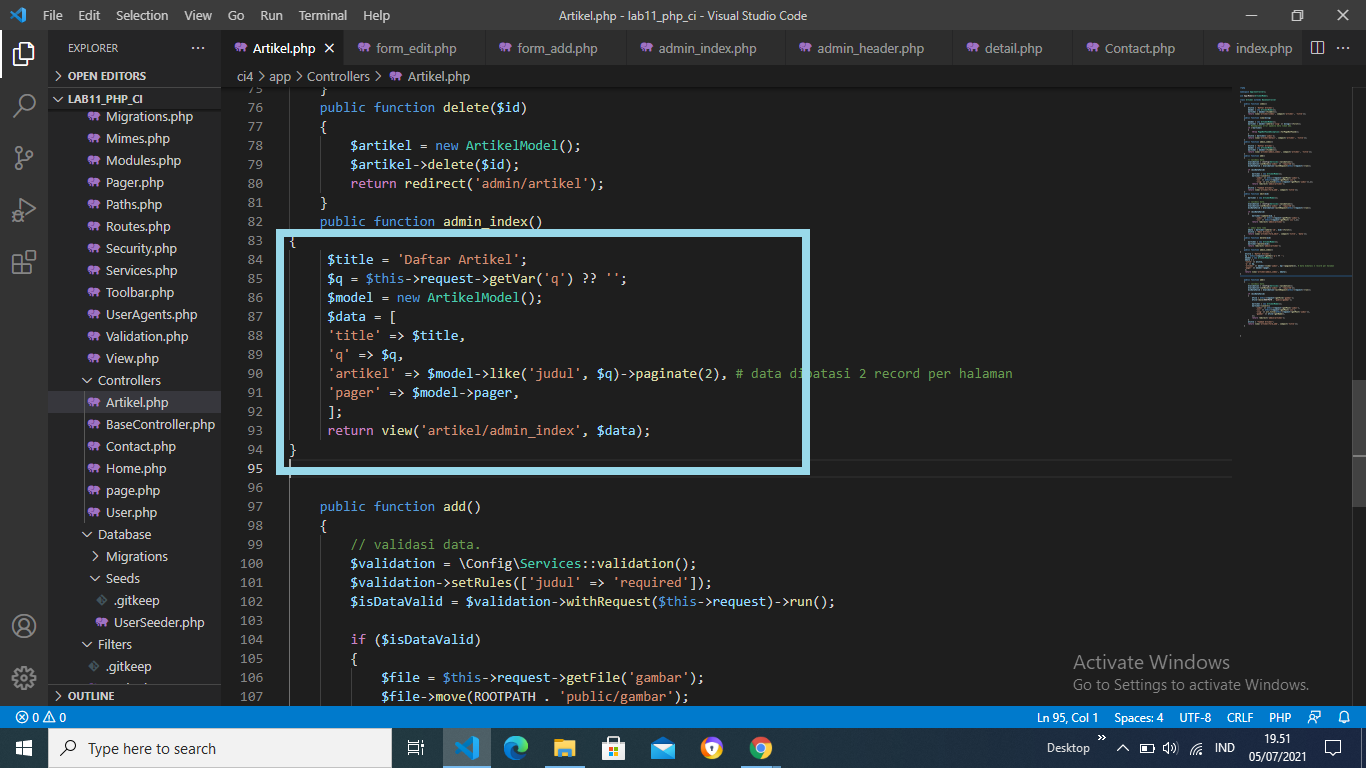This screenshot has height=768, width=1366.
Task: Split the editor using the split icon
Action: [1315, 47]
